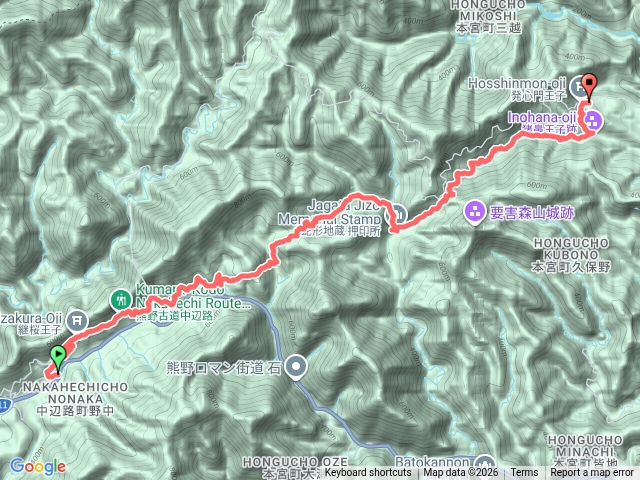Click Report a map error

coord(592,473)
